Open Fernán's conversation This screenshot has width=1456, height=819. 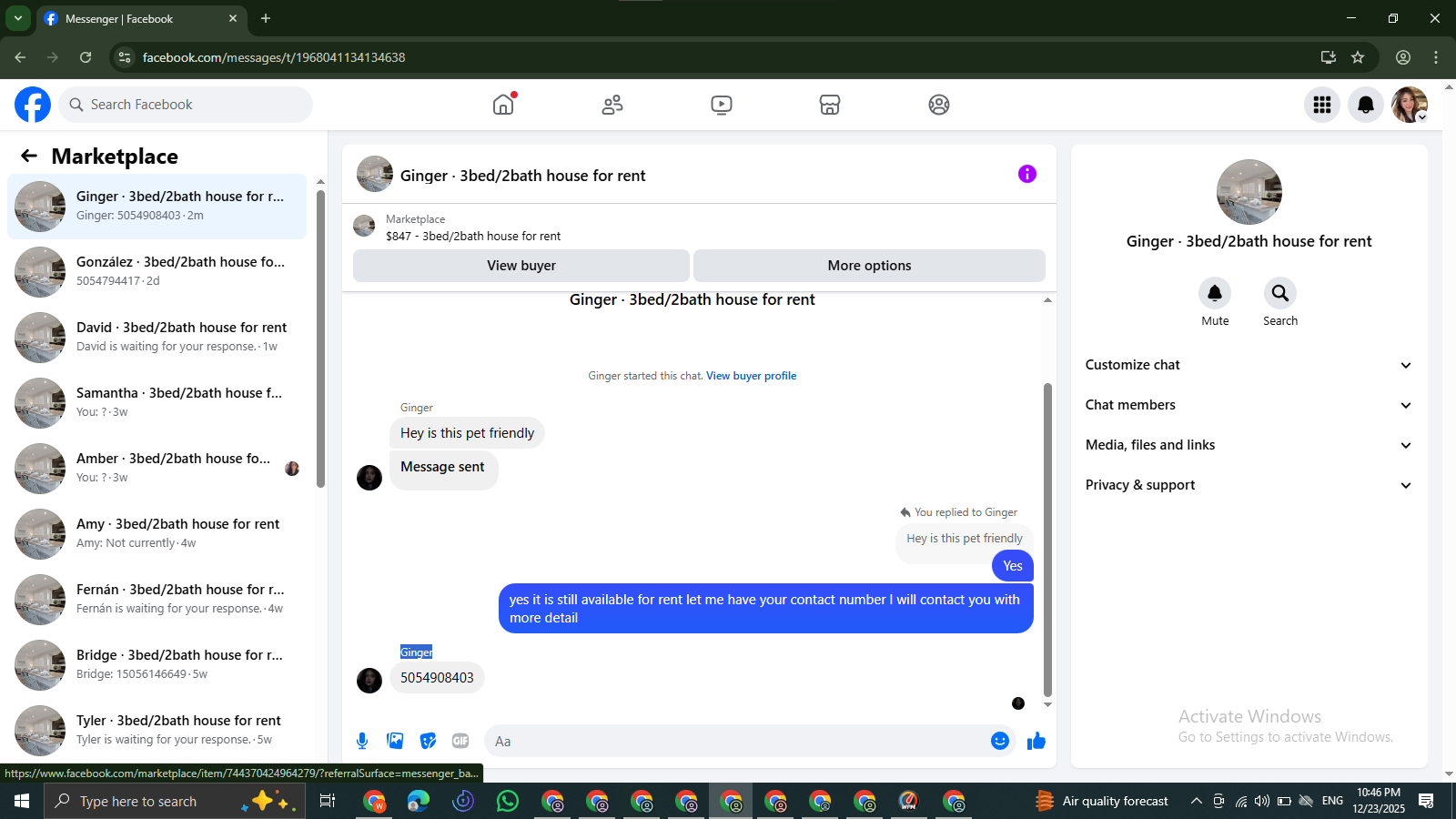157,600
